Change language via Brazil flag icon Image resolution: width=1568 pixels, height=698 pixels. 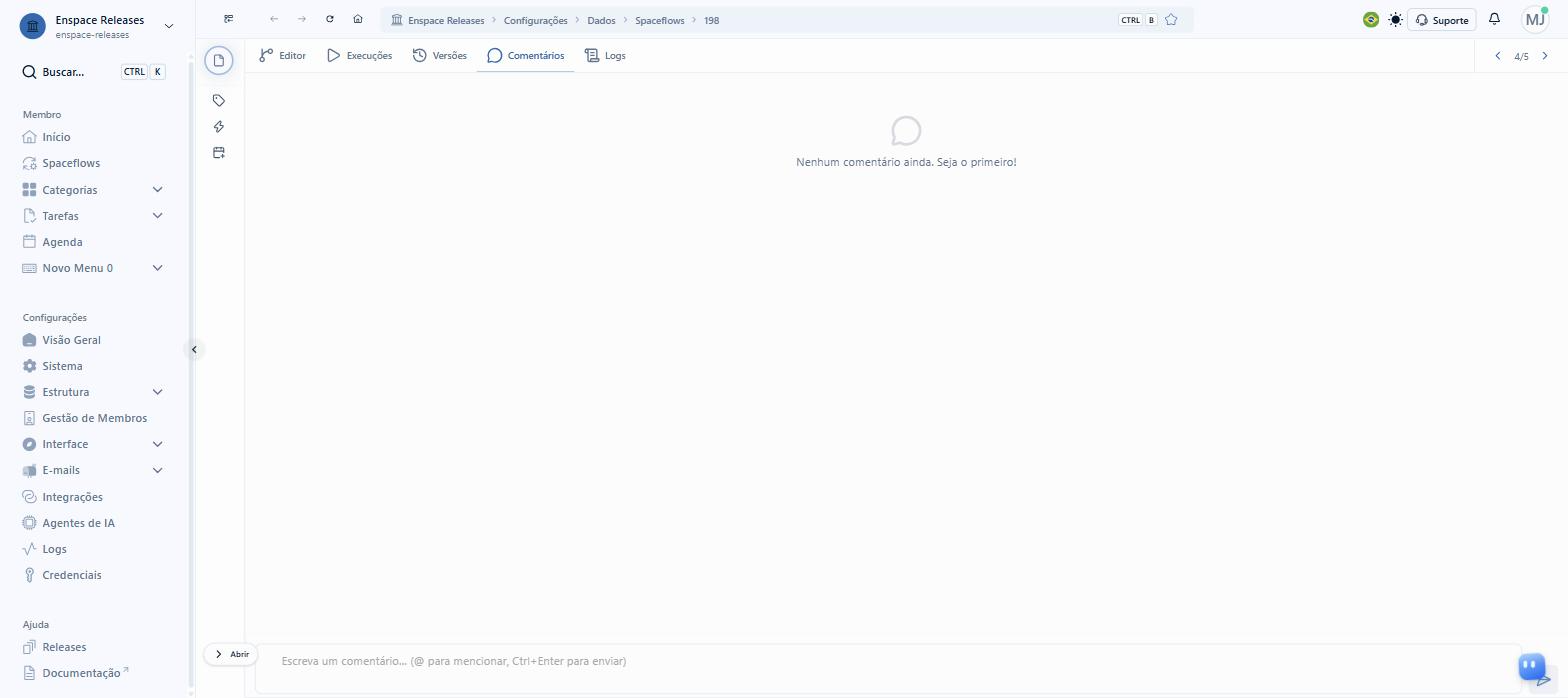pyautogui.click(x=1371, y=19)
